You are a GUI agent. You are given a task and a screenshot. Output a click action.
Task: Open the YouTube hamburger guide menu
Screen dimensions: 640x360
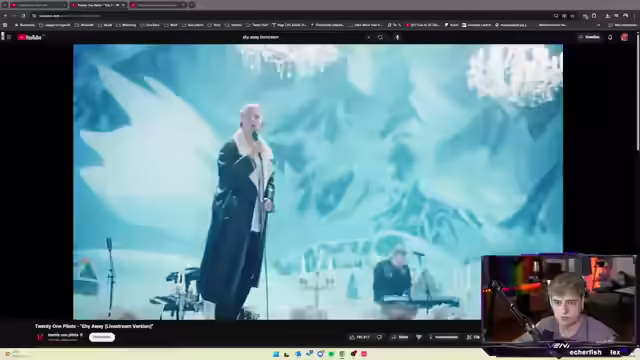click(9, 37)
